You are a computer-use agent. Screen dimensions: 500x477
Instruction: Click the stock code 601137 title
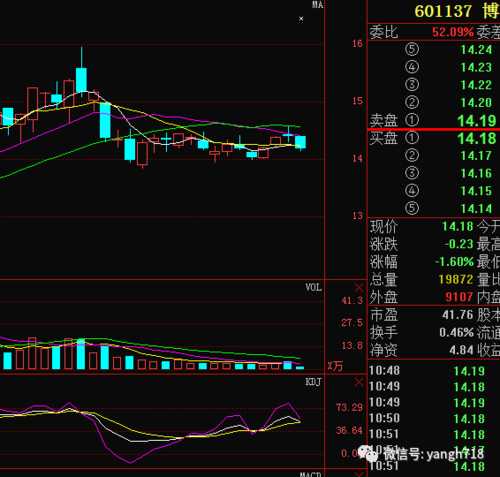tap(443, 11)
